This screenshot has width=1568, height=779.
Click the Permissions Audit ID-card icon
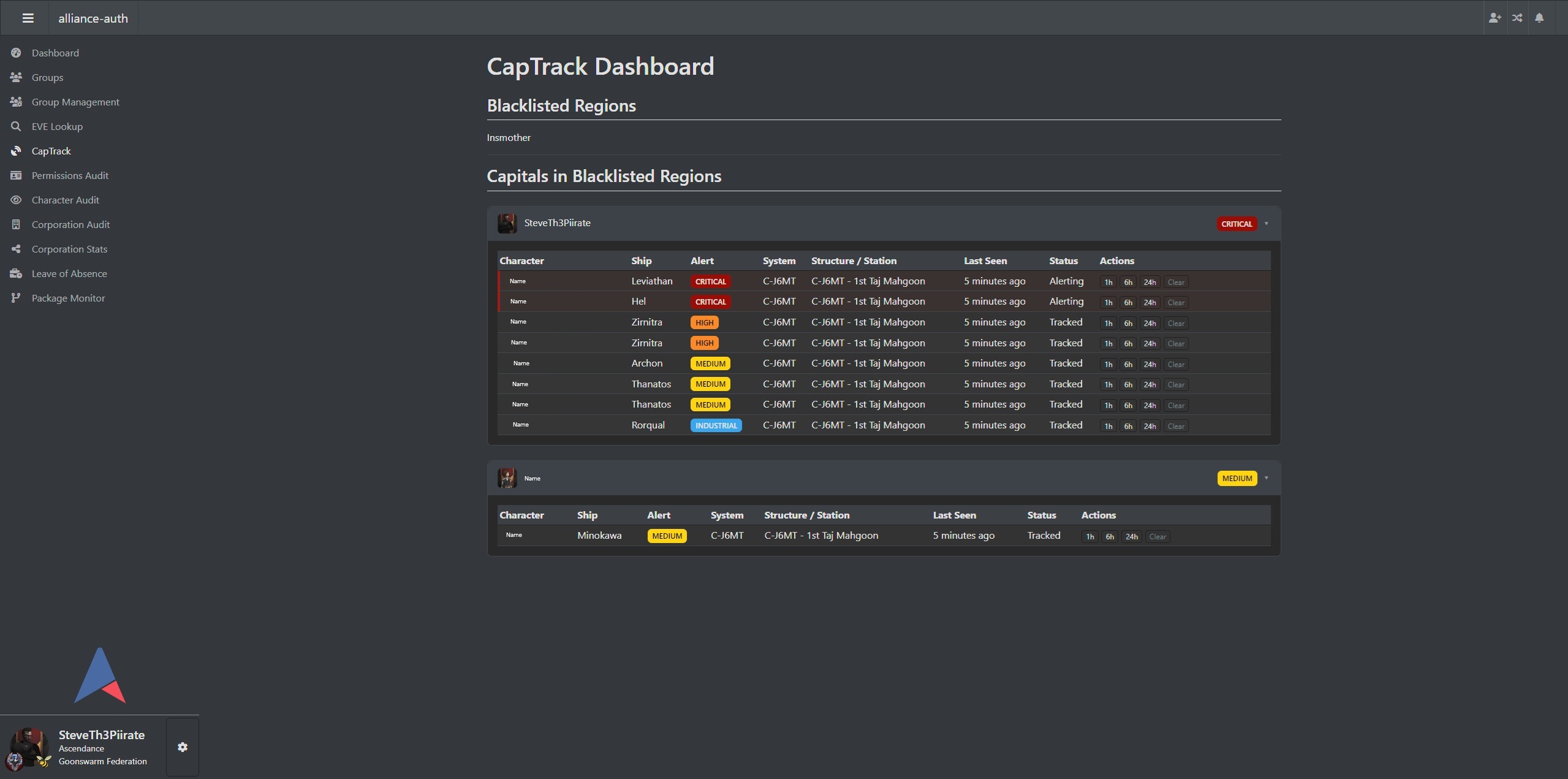(16, 175)
